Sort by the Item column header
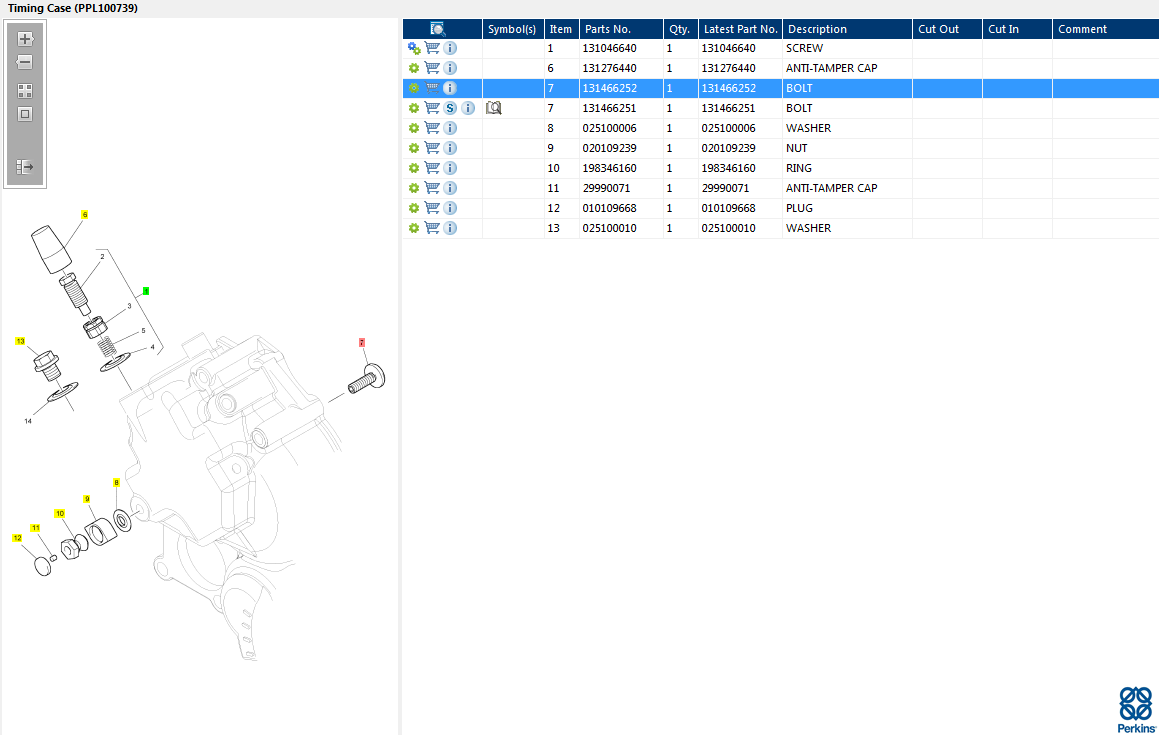The image size is (1159, 735). click(x=562, y=29)
